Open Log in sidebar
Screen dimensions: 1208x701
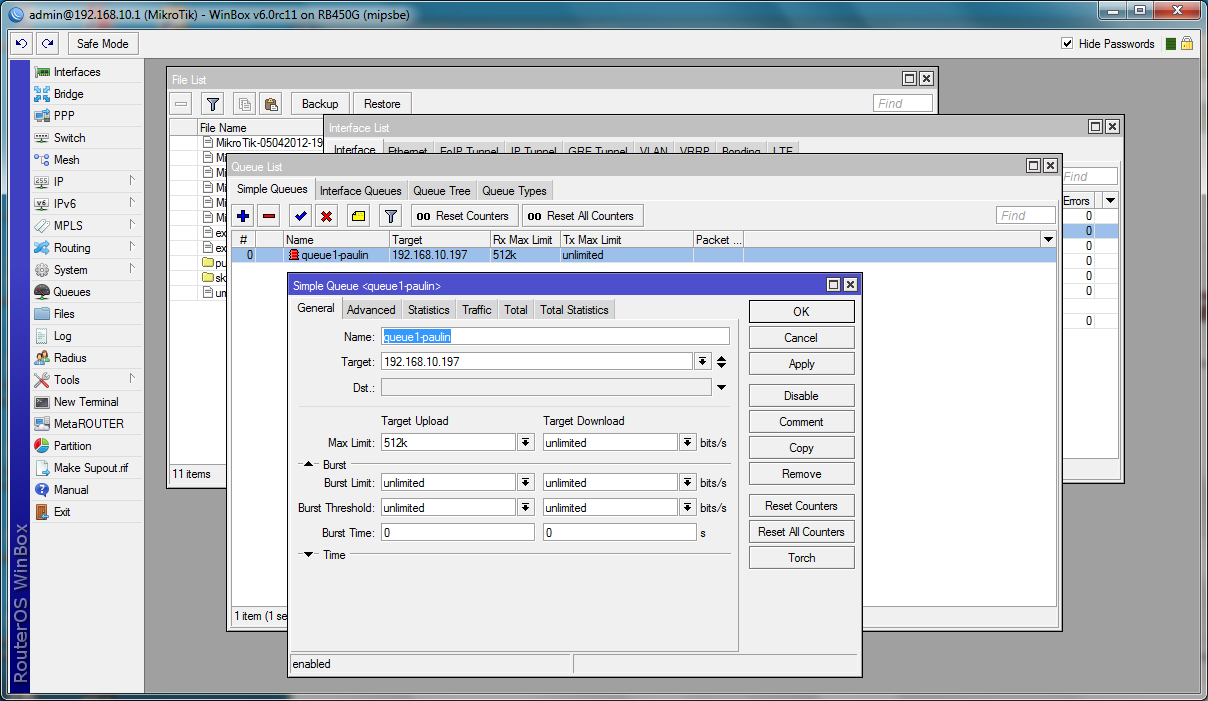pyautogui.click(x=62, y=336)
